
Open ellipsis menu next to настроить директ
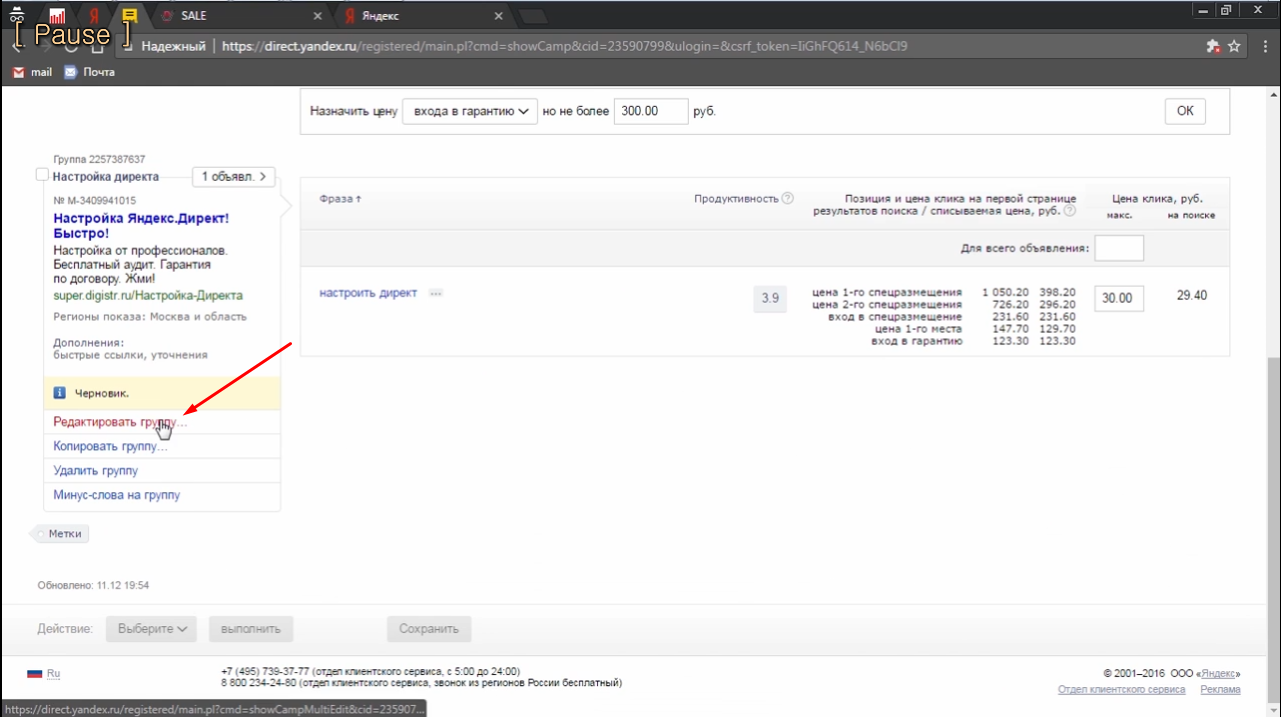pyautogui.click(x=436, y=294)
